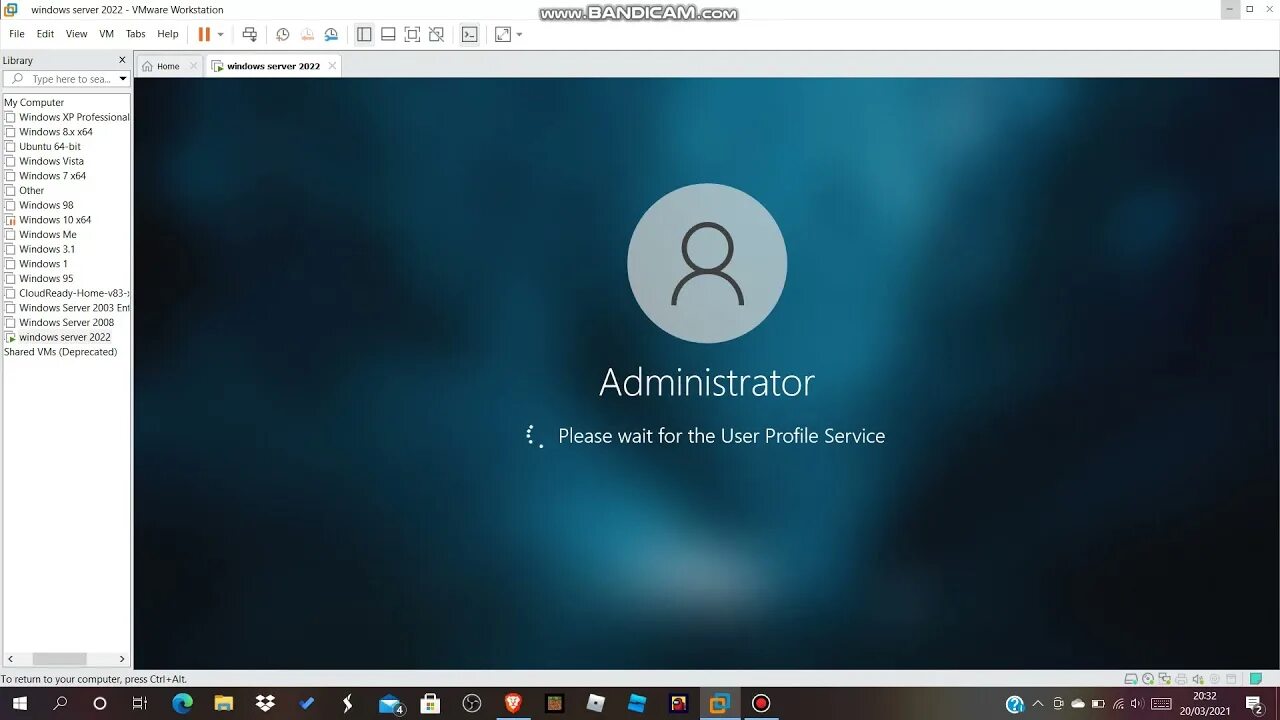Viewport: 1280px width, 720px height.
Task: Close the Home tab
Action: [x=194, y=66]
